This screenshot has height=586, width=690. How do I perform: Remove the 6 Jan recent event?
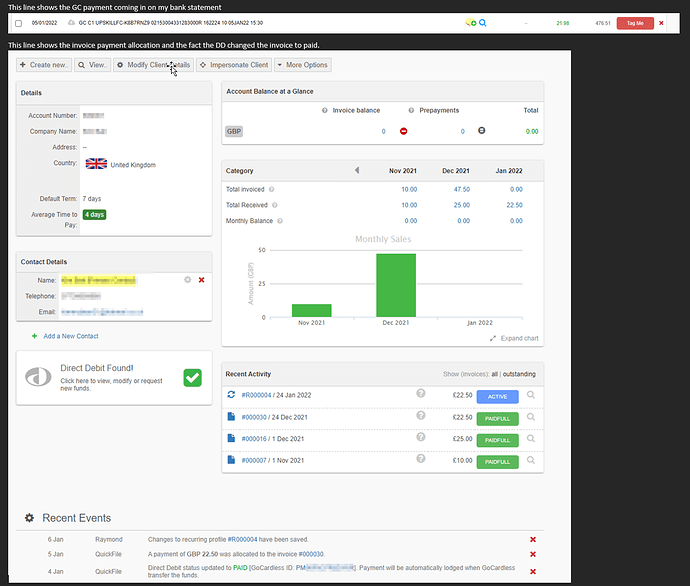532,540
